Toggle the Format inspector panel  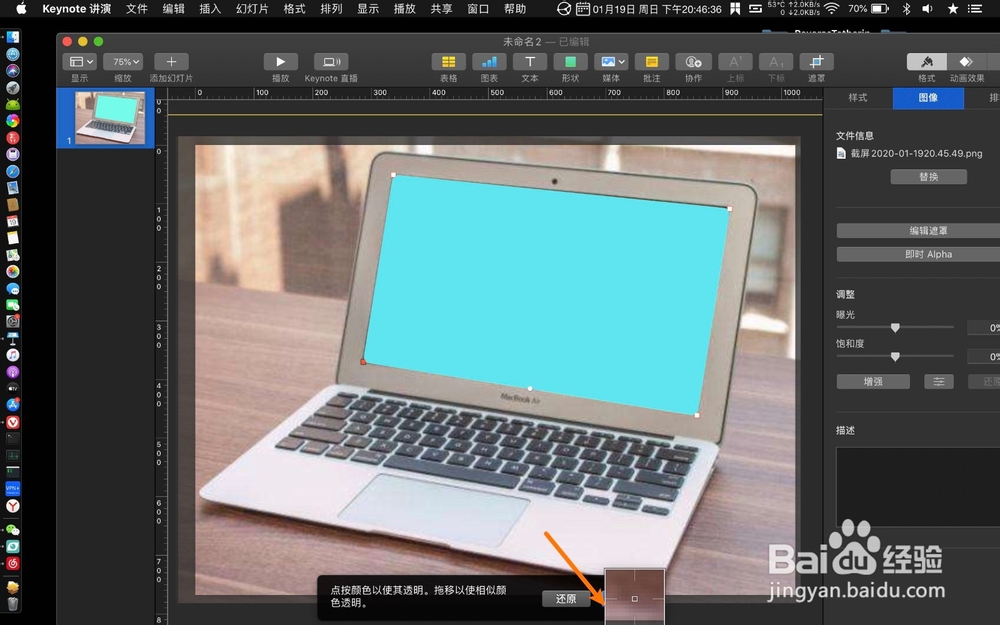point(927,62)
